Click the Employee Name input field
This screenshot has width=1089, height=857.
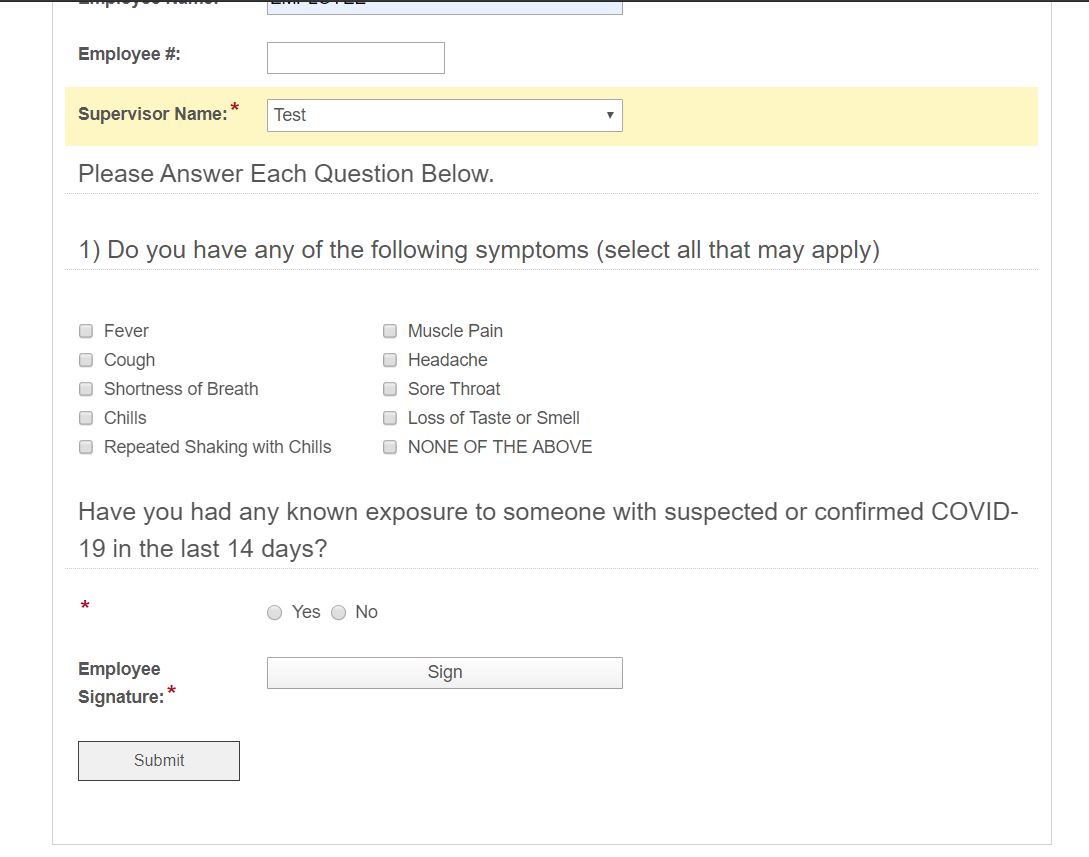point(444,7)
